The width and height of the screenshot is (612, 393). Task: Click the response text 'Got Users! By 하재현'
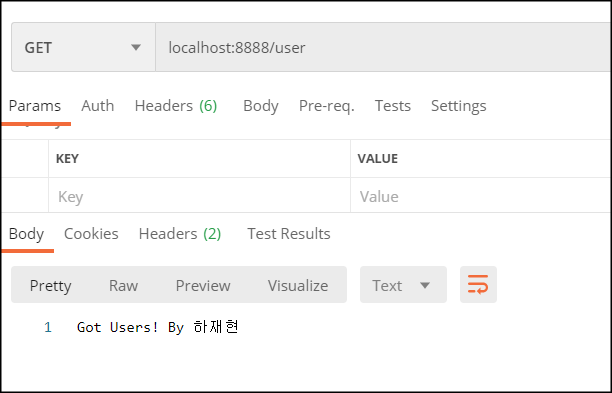(157, 327)
